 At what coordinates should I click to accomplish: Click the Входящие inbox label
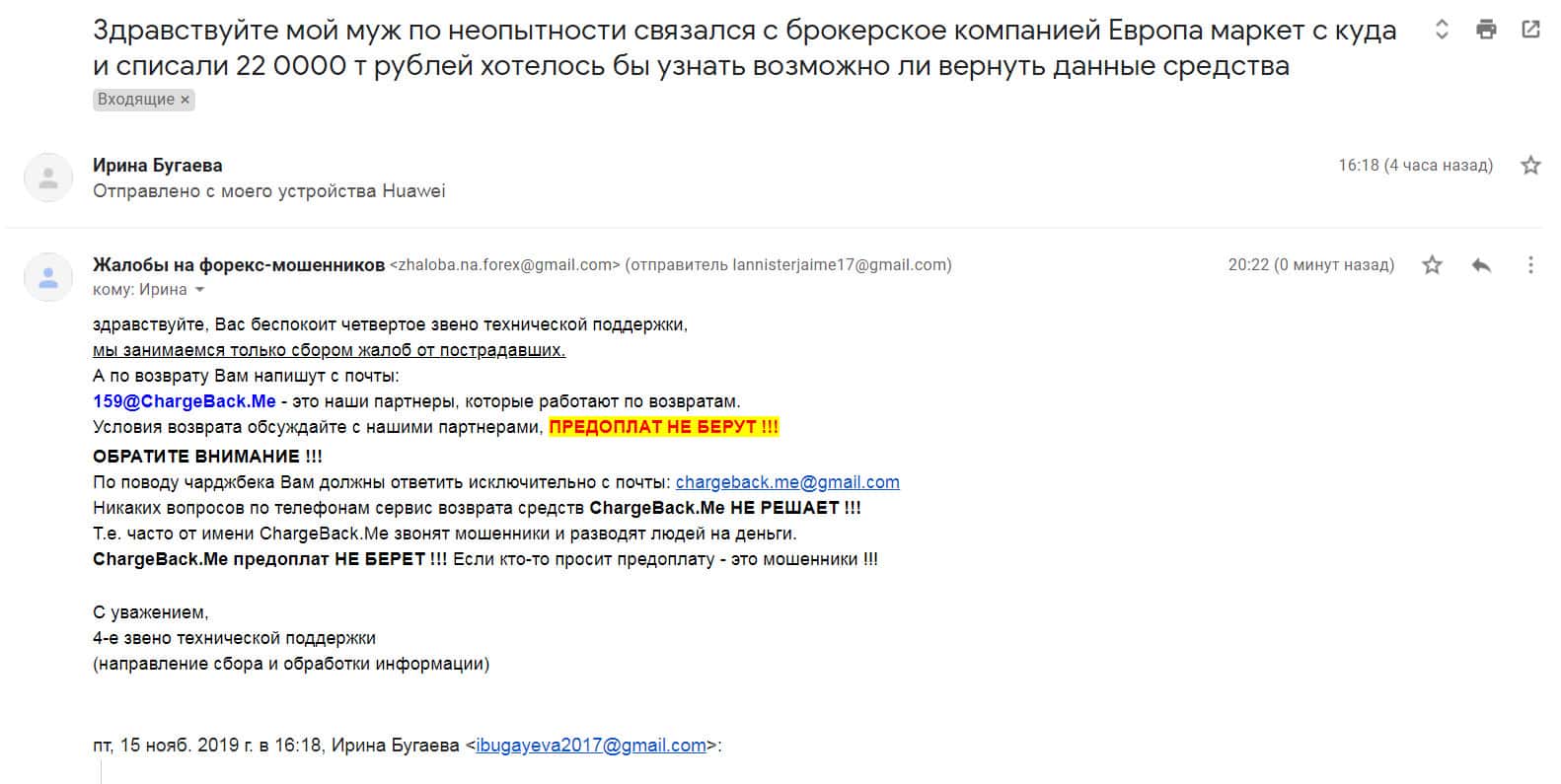[x=136, y=100]
